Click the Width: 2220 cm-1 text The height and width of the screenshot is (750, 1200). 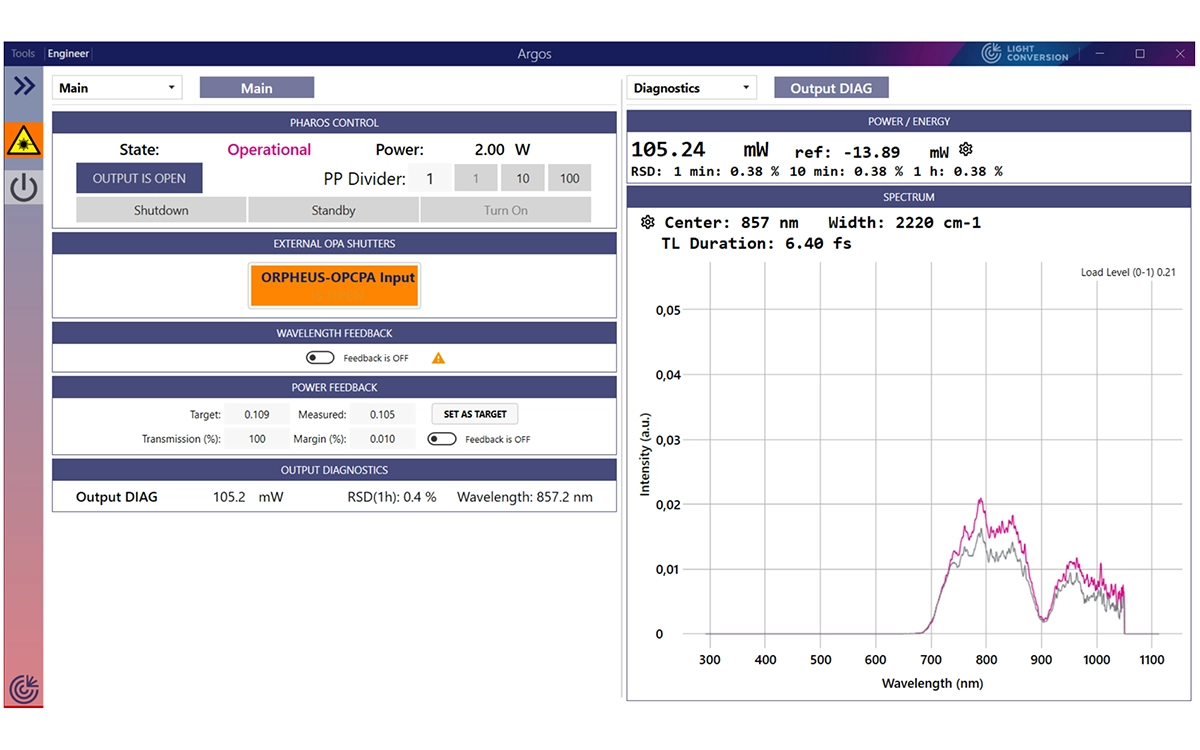tap(904, 222)
